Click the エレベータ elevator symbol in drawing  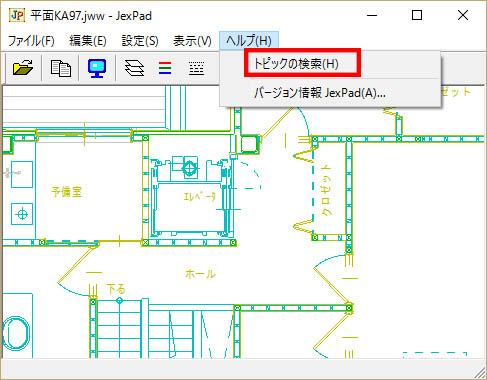[199, 196]
